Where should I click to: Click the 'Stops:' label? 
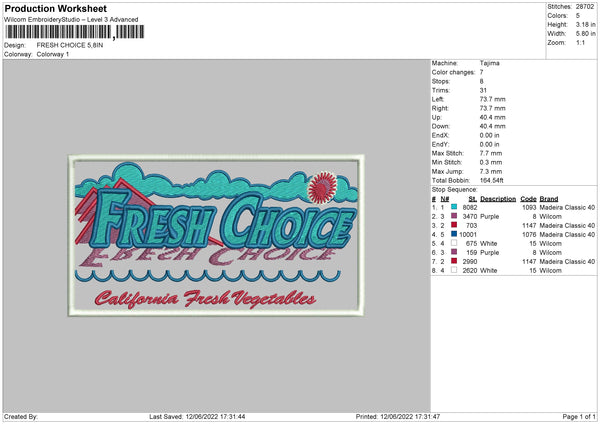[441, 81]
